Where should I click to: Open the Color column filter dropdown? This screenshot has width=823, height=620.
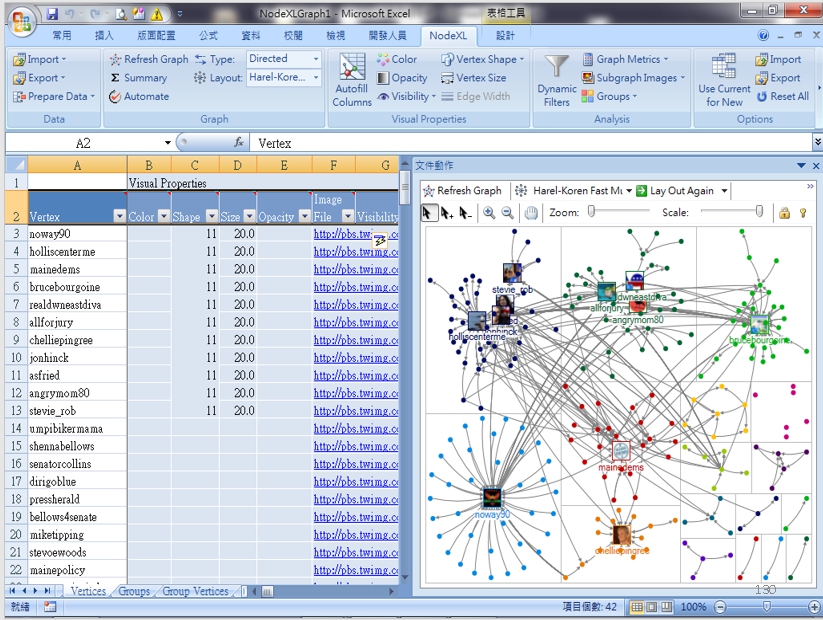(x=164, y=216)
